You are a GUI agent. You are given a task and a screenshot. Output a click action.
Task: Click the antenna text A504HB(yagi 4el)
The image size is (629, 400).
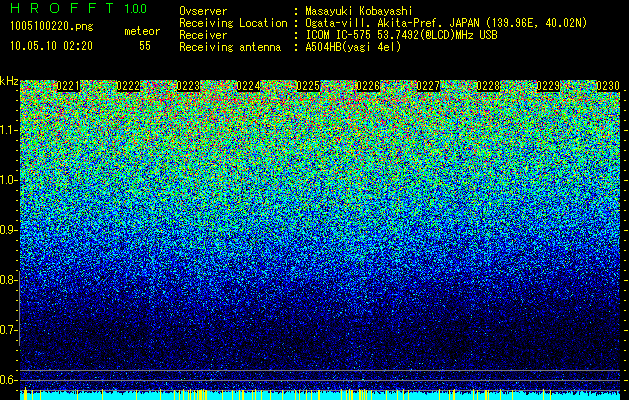click(353, 47)
